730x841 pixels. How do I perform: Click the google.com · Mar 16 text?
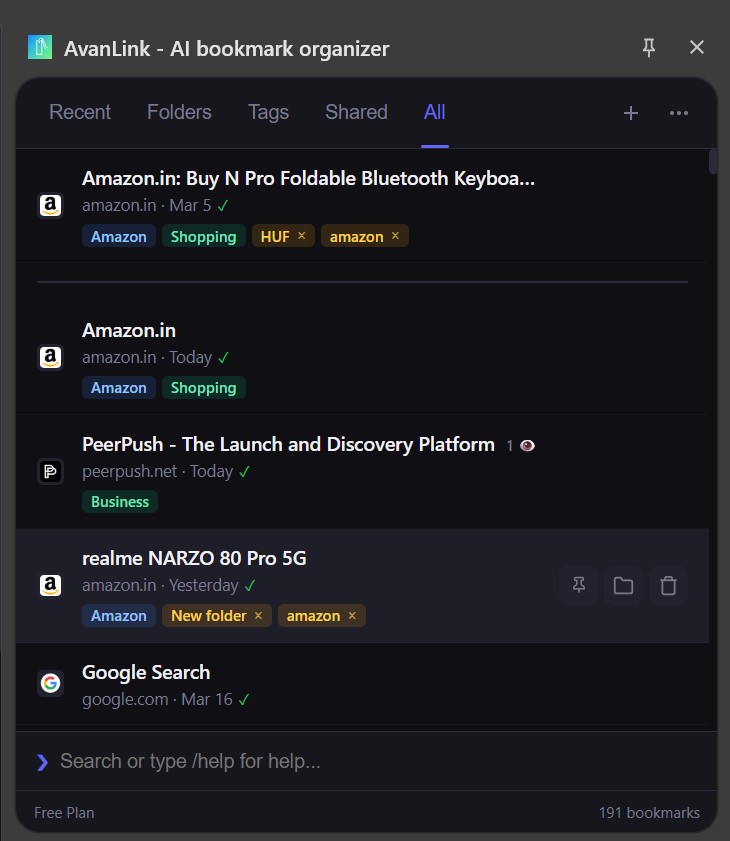coord(157,699)
